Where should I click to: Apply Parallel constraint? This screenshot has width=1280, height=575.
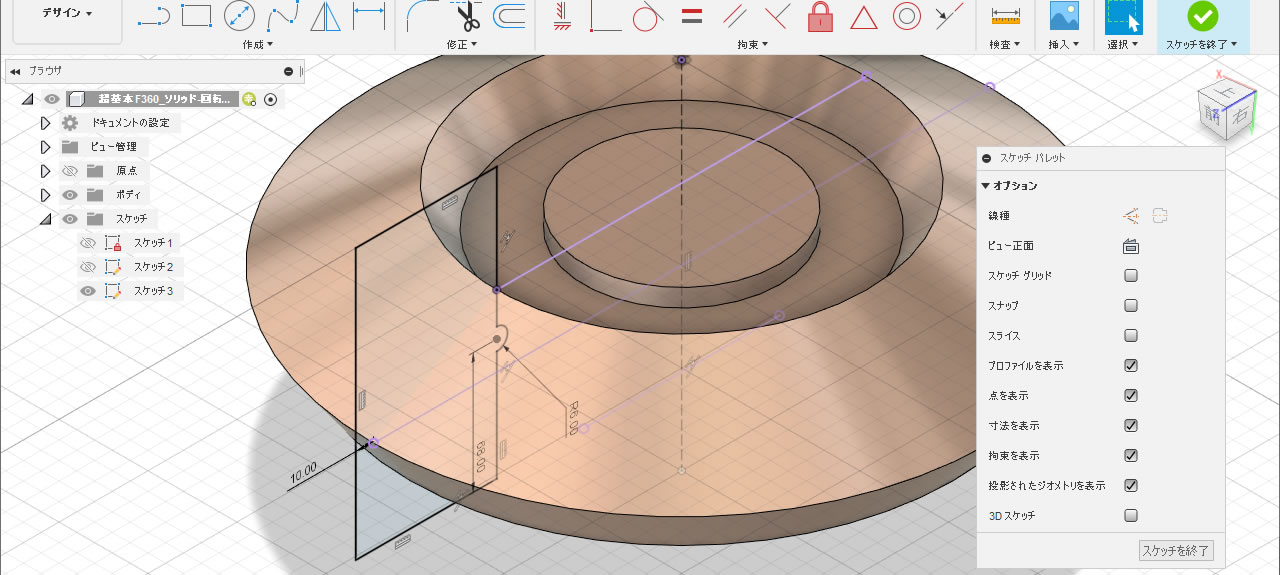734,16
